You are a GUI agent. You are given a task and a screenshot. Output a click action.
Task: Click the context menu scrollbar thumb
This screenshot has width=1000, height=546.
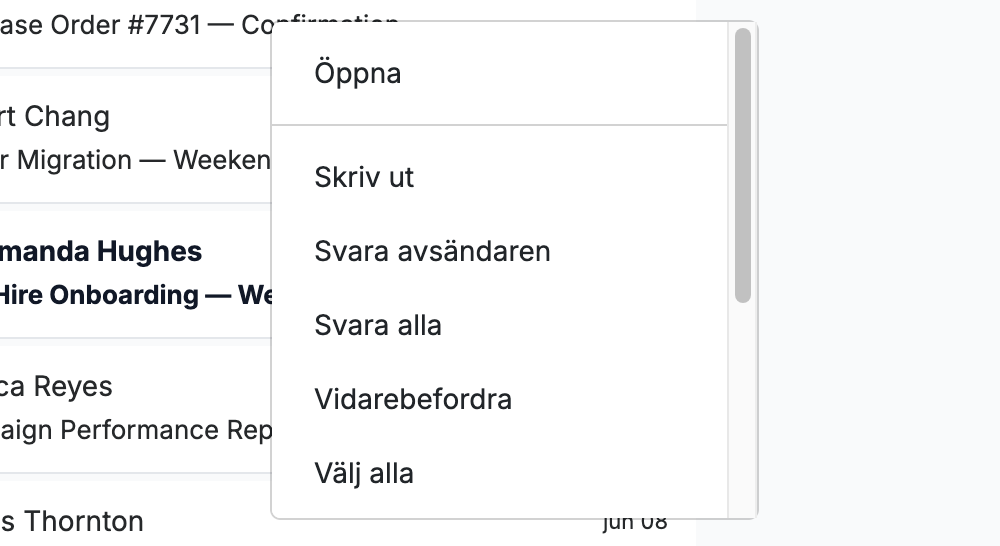(x=742, y=165)
